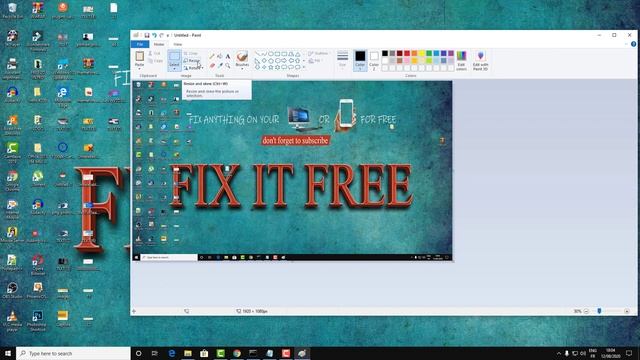The width and height of the screenshot is (640, 360).
Task: Expand the Shapes gallery more arrow
Action: [x=304, y=67]
